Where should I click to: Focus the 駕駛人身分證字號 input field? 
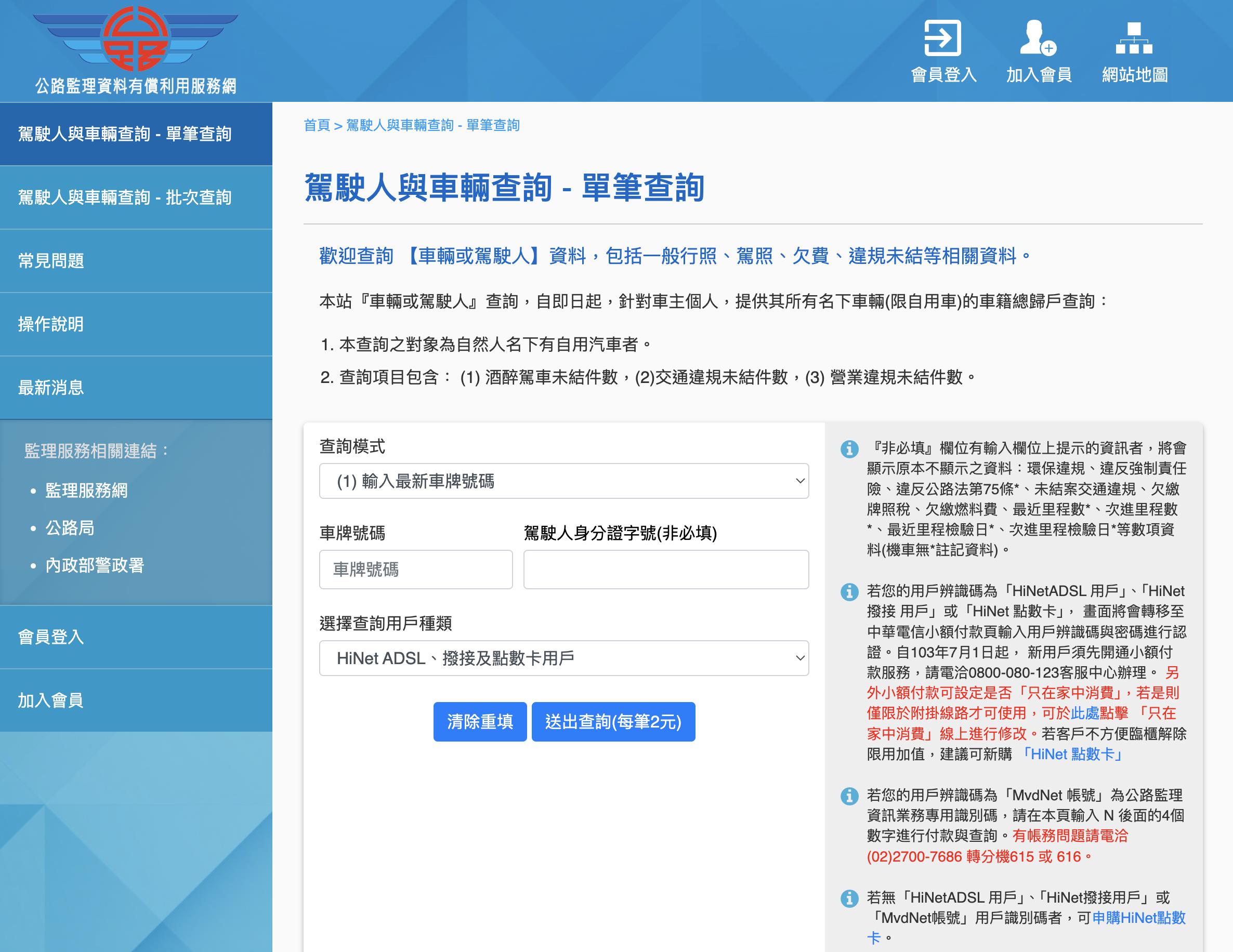point(665,570)
